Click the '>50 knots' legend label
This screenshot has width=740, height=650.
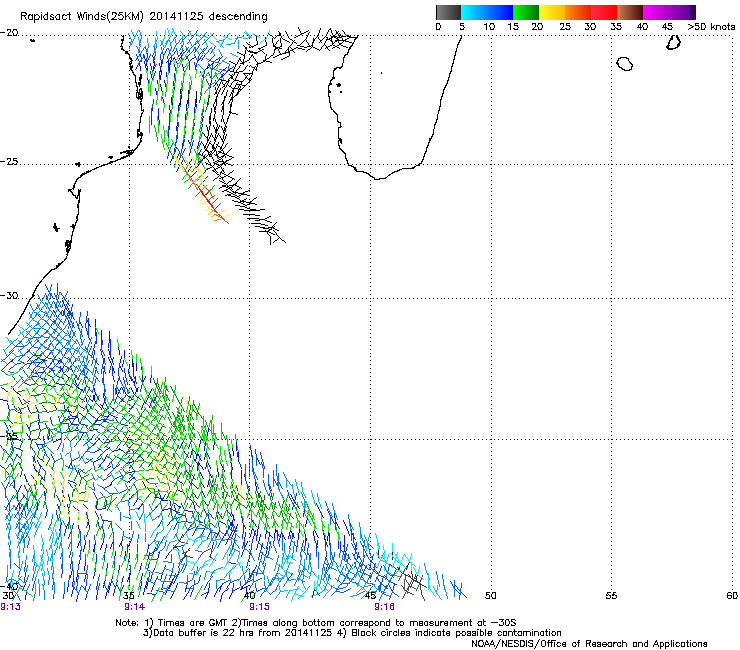click(711, 27)
